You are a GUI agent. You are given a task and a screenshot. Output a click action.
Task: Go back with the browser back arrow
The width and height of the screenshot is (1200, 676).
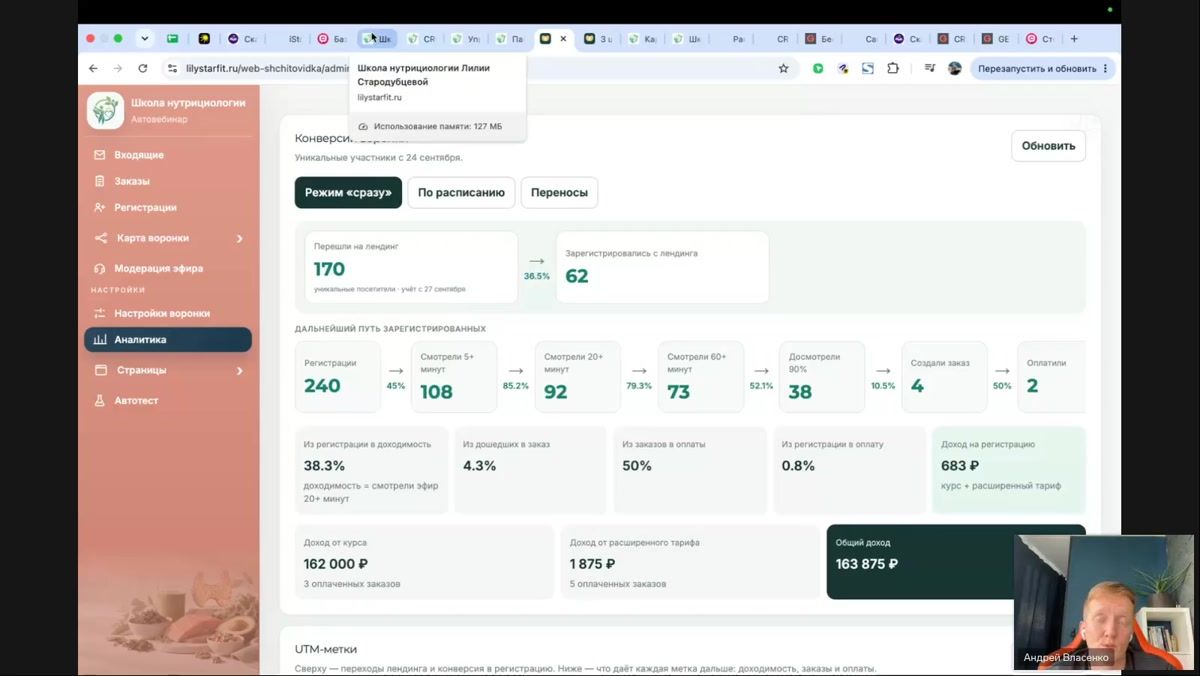93,68
